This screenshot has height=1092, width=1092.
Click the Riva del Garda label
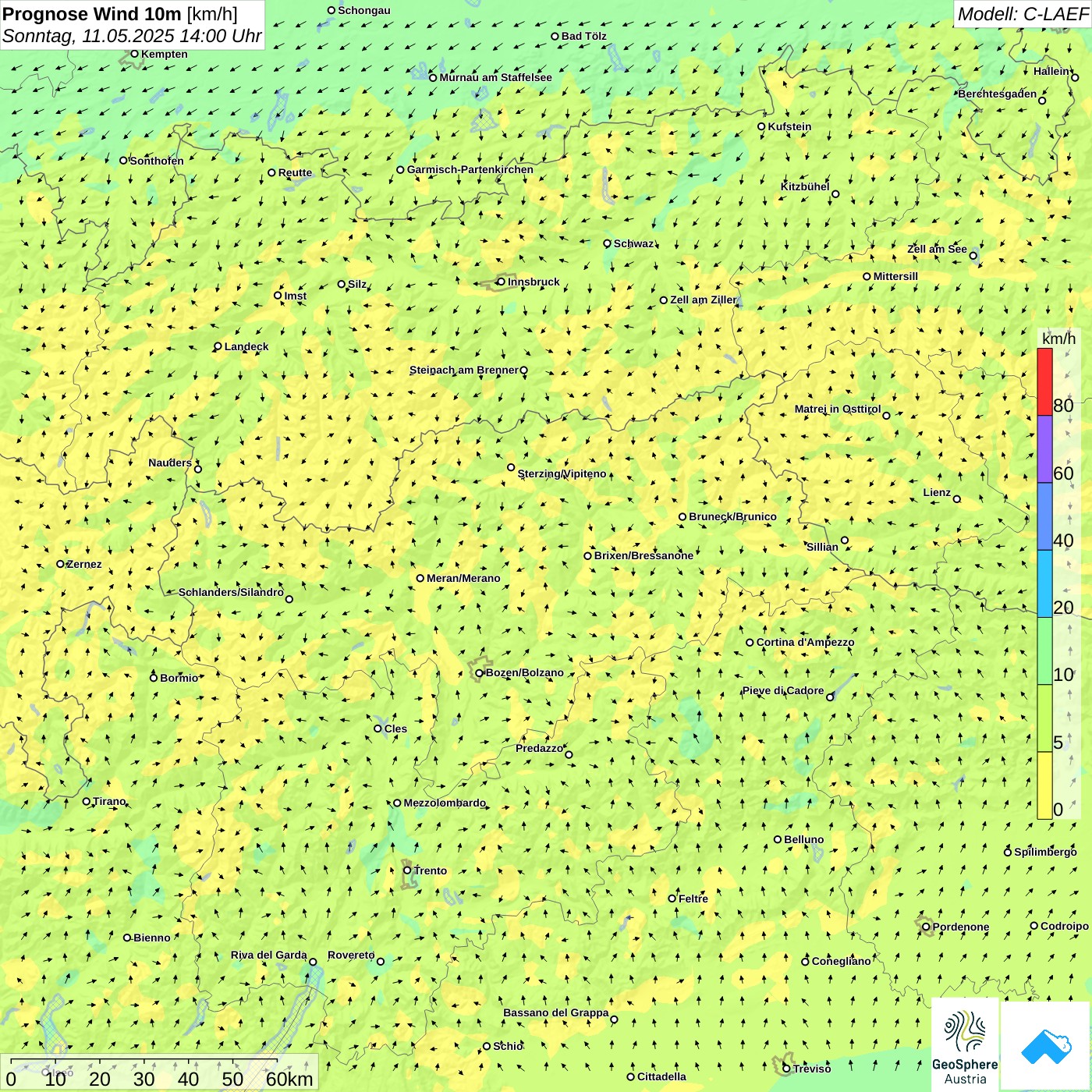[268, 955]
